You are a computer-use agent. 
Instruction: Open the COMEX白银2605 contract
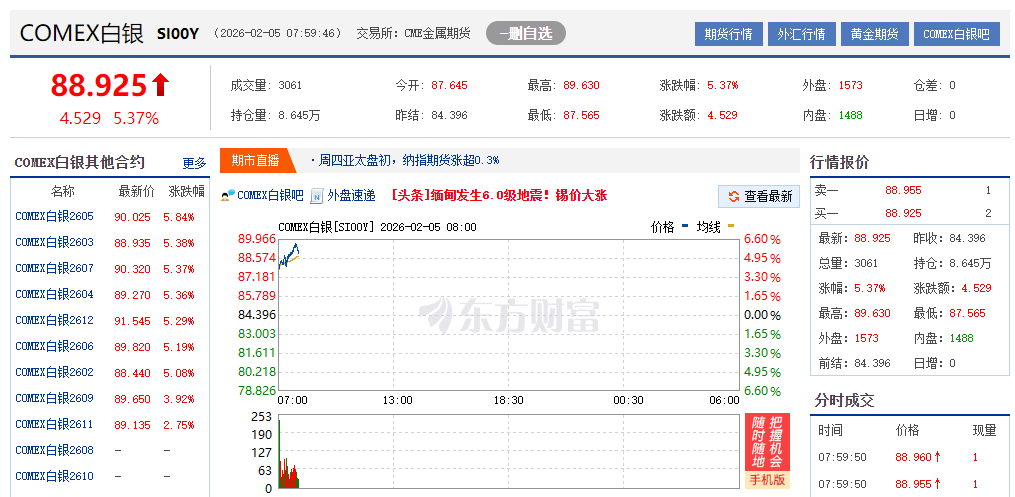pos(54,216)
